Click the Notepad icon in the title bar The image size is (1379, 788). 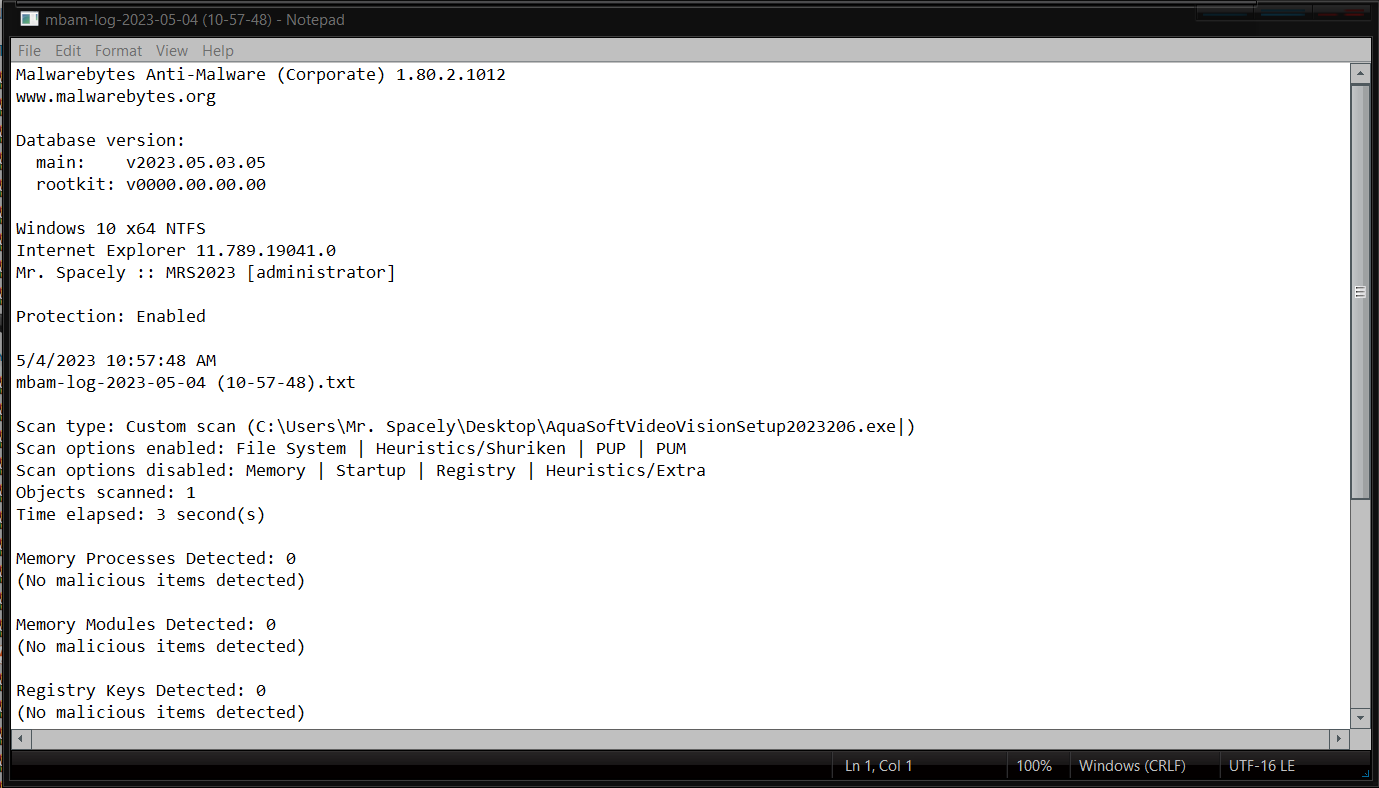(29, 19)
